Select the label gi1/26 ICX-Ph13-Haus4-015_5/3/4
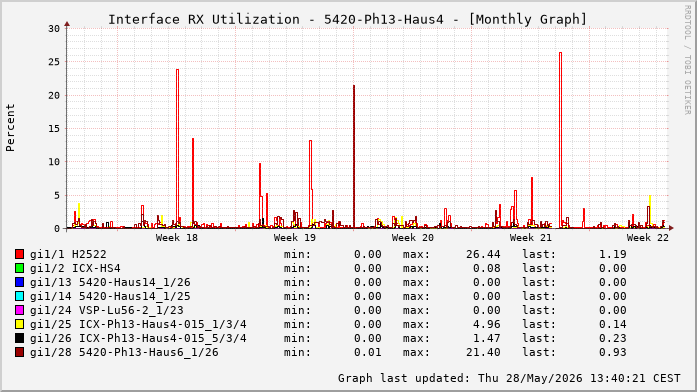The image size is (697, 392). pos(138,338)
